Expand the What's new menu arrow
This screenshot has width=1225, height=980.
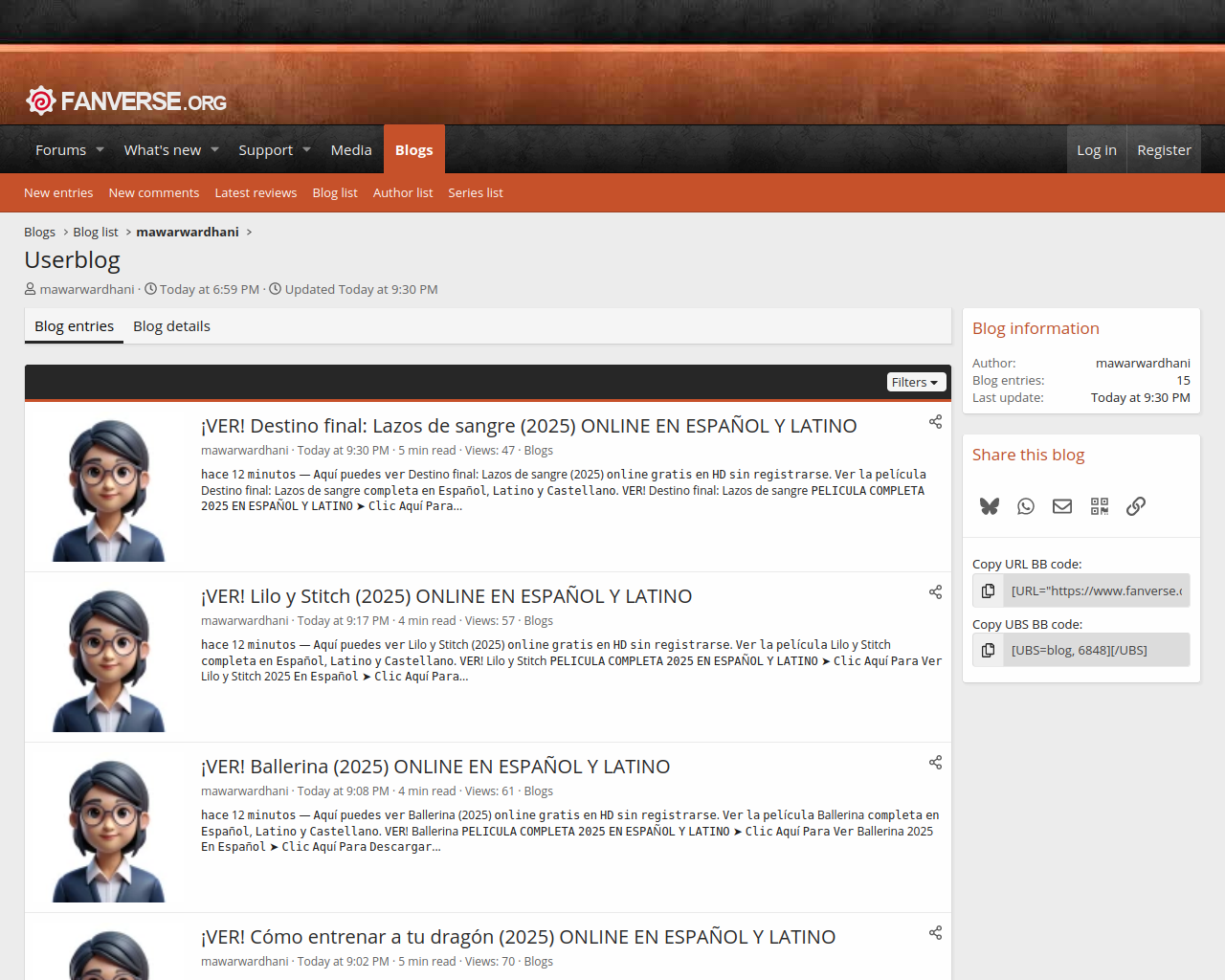(215, 150)
